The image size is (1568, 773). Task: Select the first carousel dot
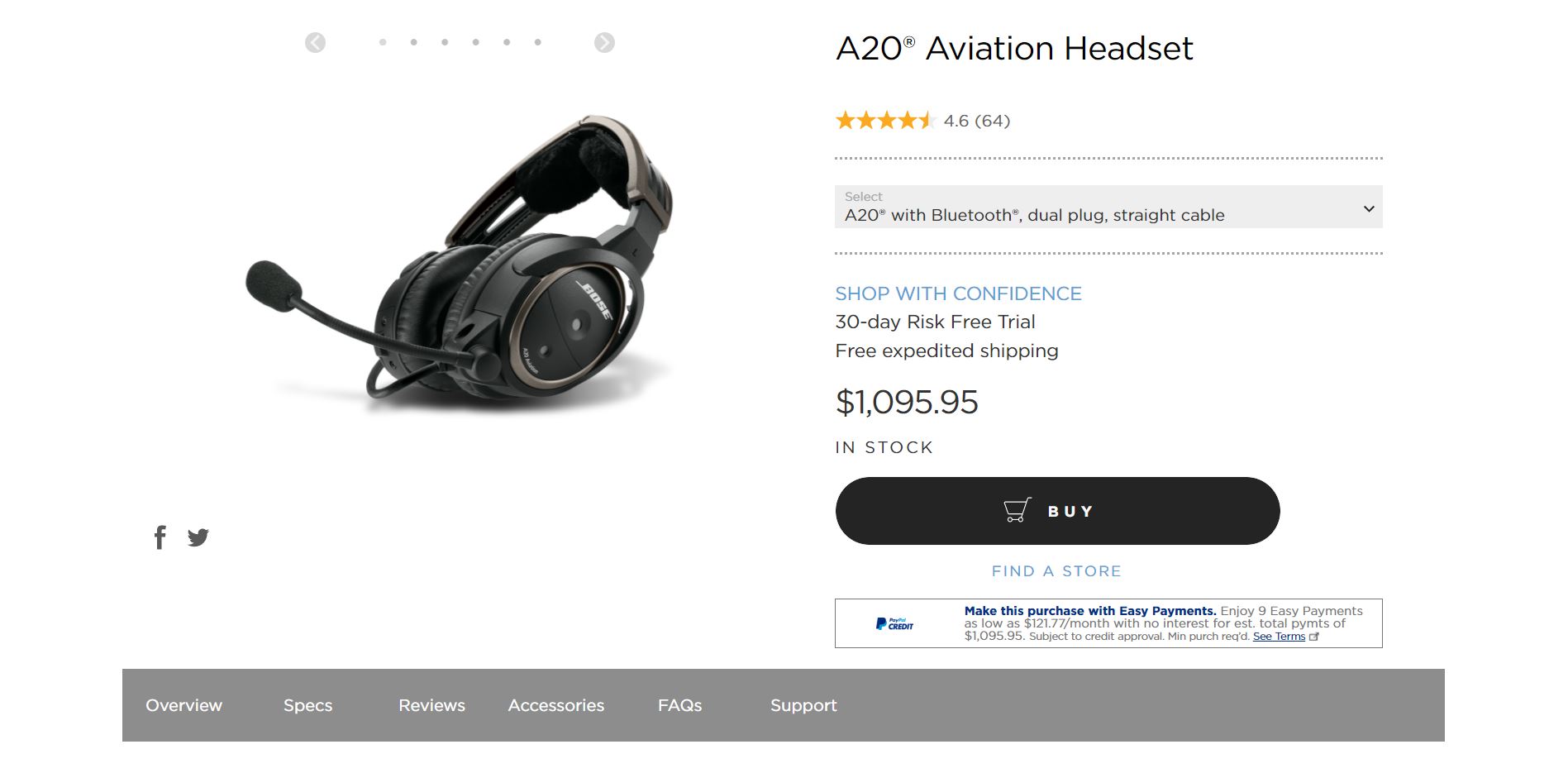(x=383, y=42)
